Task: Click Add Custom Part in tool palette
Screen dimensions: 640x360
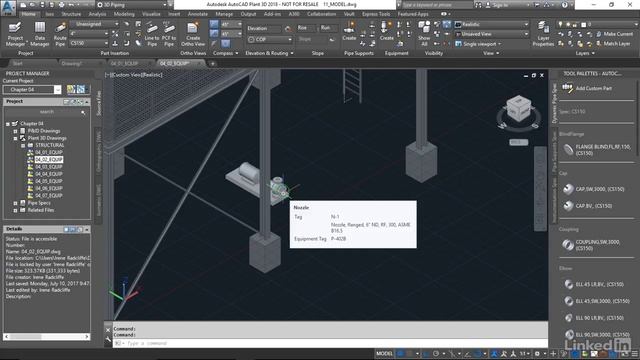Action: pos(588,88)
